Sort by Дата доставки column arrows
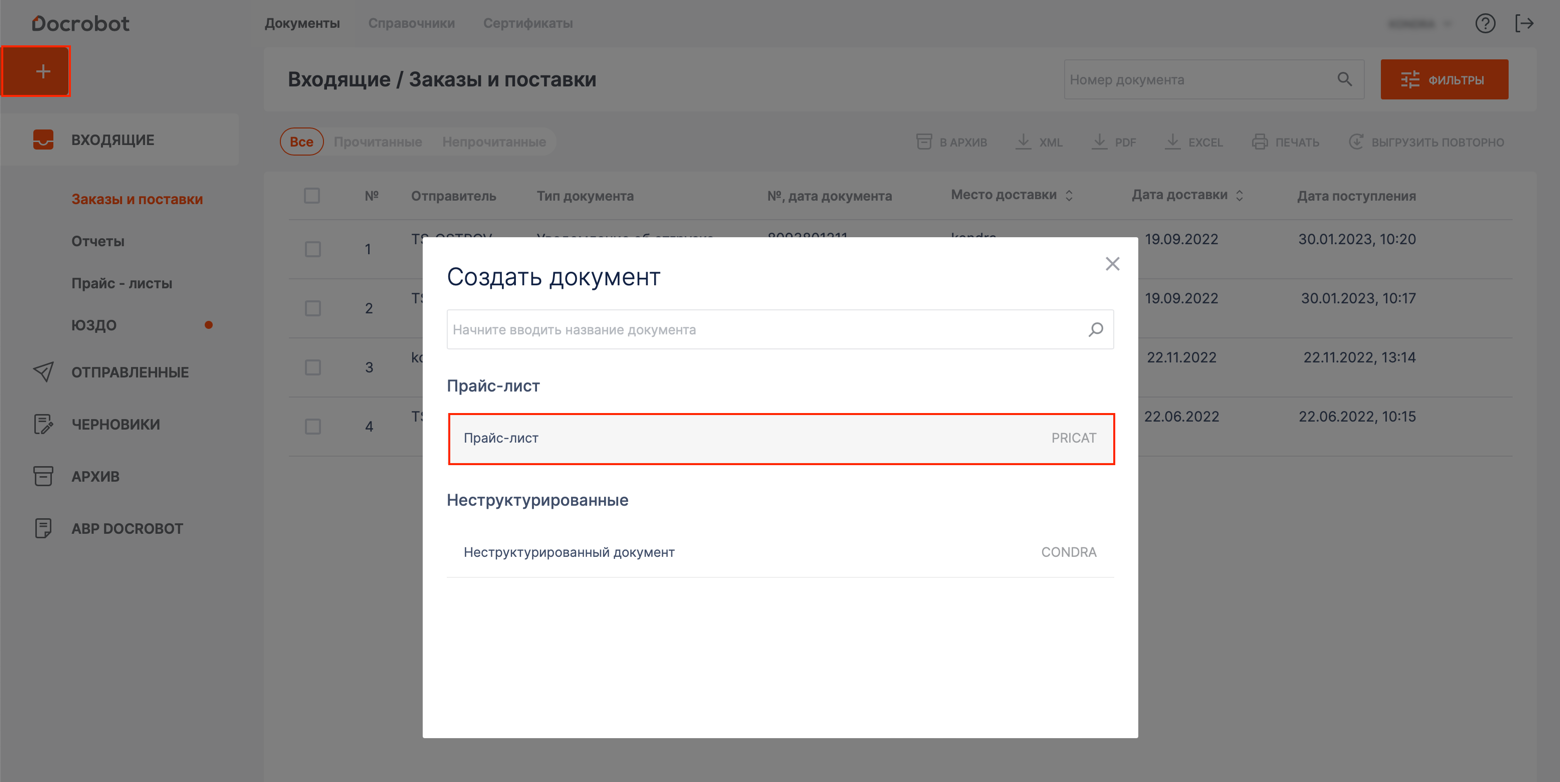The height and width of the screenshot is (782, 1560). coord(1240,196)
